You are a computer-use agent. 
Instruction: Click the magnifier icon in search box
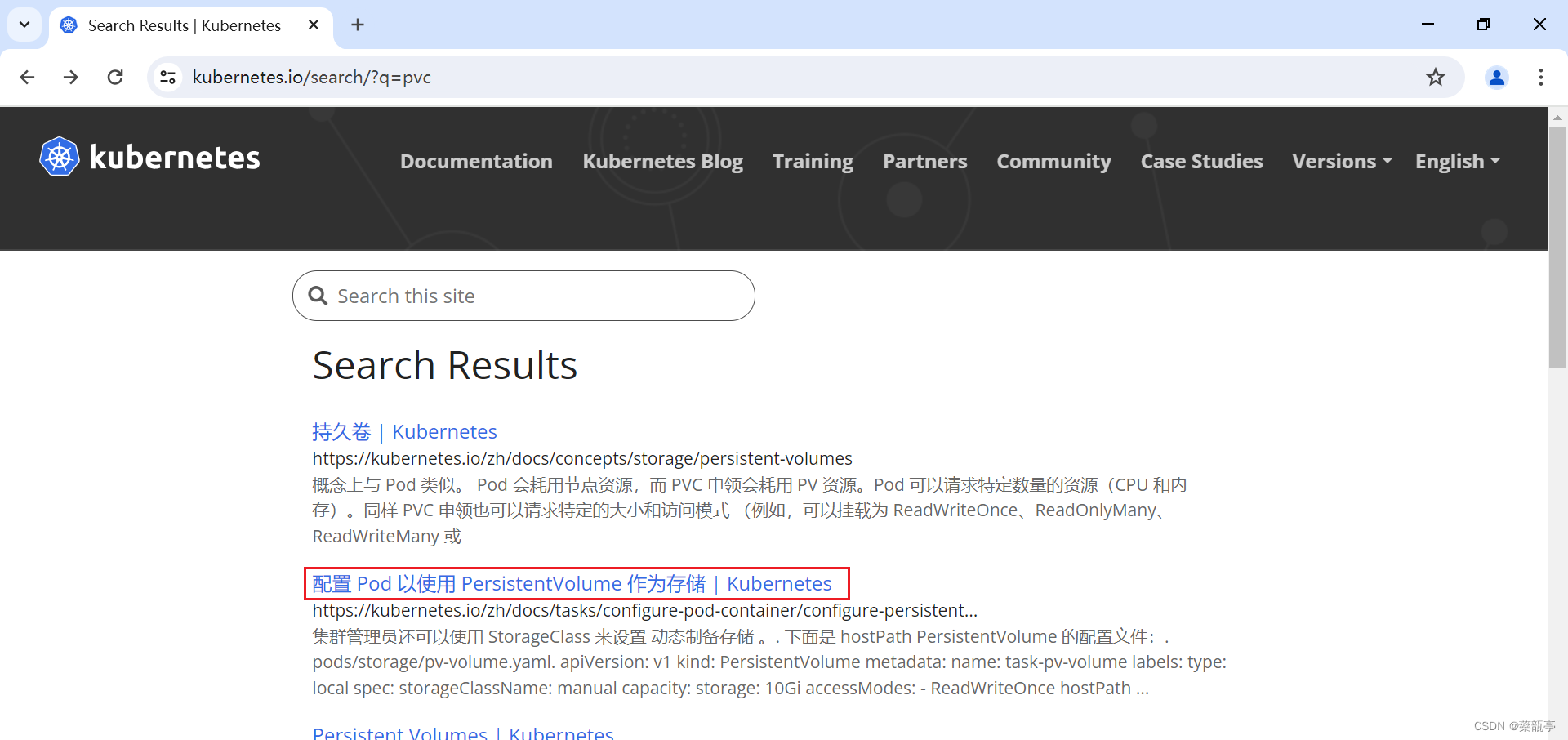click(x=318, y=296)
